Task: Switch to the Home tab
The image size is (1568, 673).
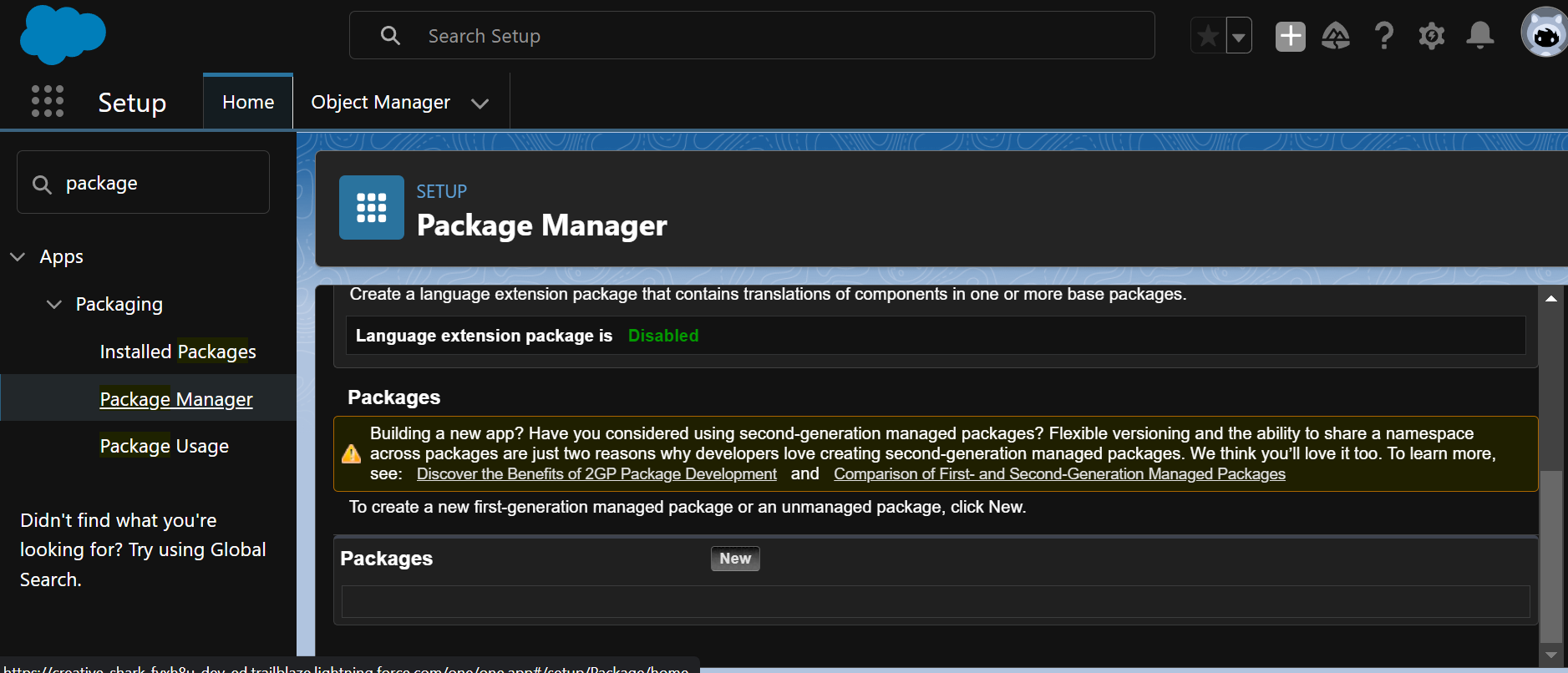Action: coord(248,102)
